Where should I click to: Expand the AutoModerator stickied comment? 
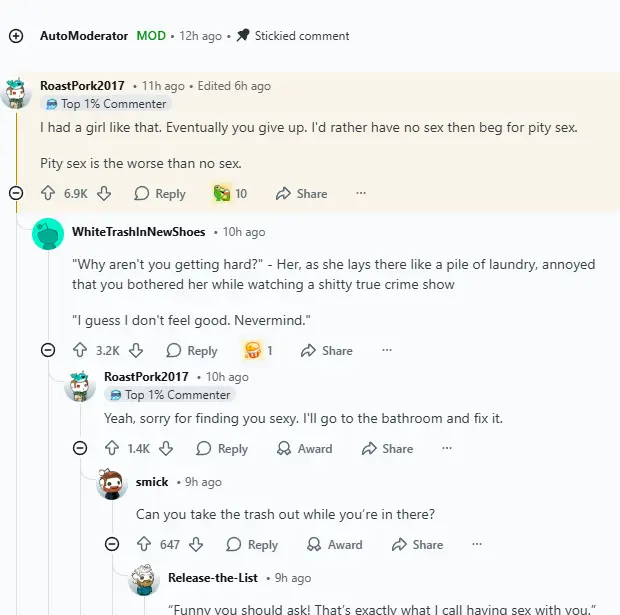pyautogui.click(x=15, y=36)
